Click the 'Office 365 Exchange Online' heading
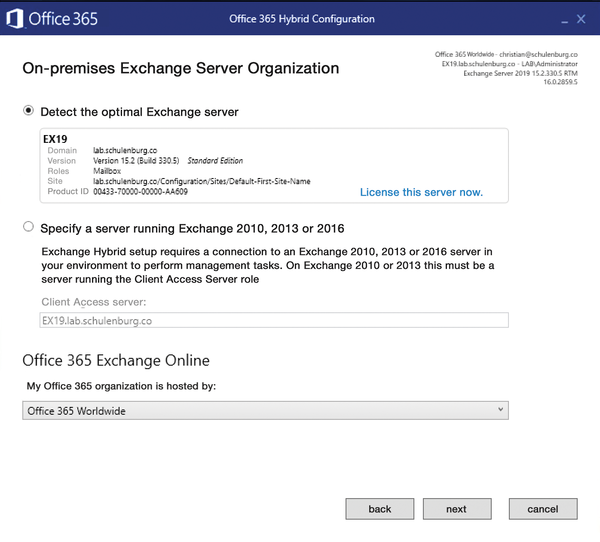This screenshot has width=600, height=542. (x=116, y=361)
